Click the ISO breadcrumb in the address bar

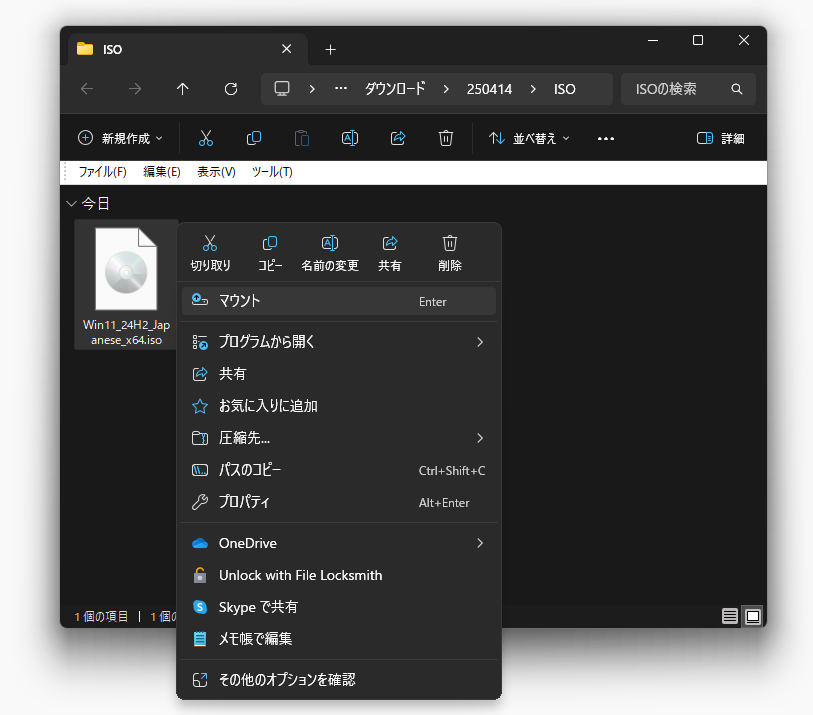(565, 89)
